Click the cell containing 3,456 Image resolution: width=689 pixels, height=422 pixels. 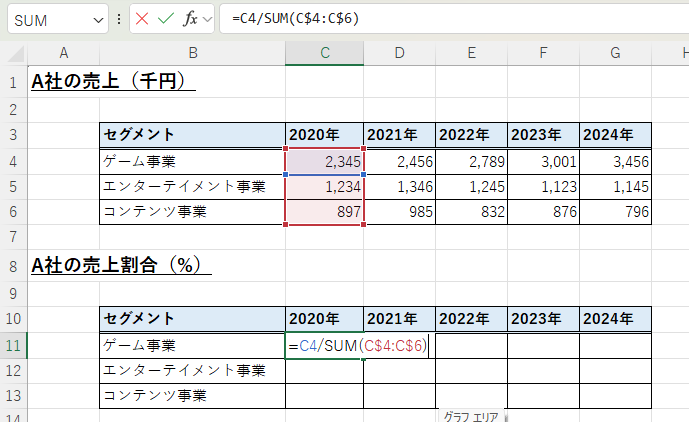click(616, 160)
